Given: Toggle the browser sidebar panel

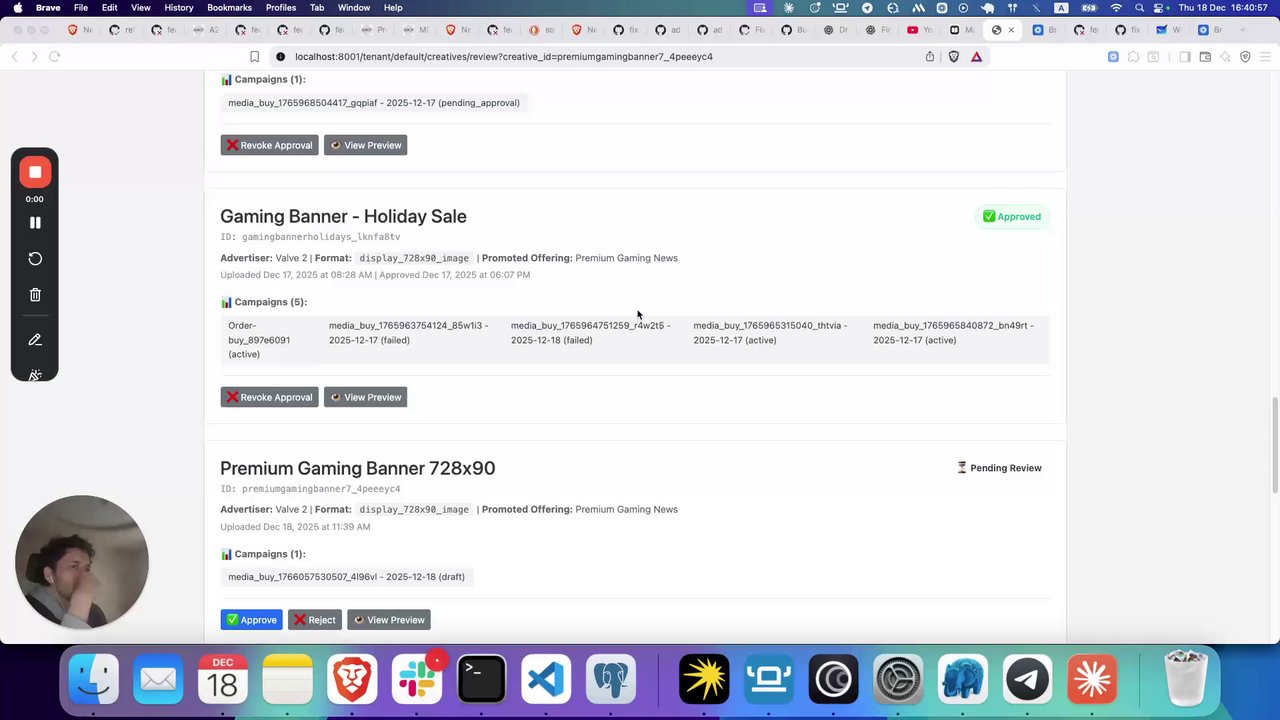Looking at the screenshot, I should [x=1185, y=57].
